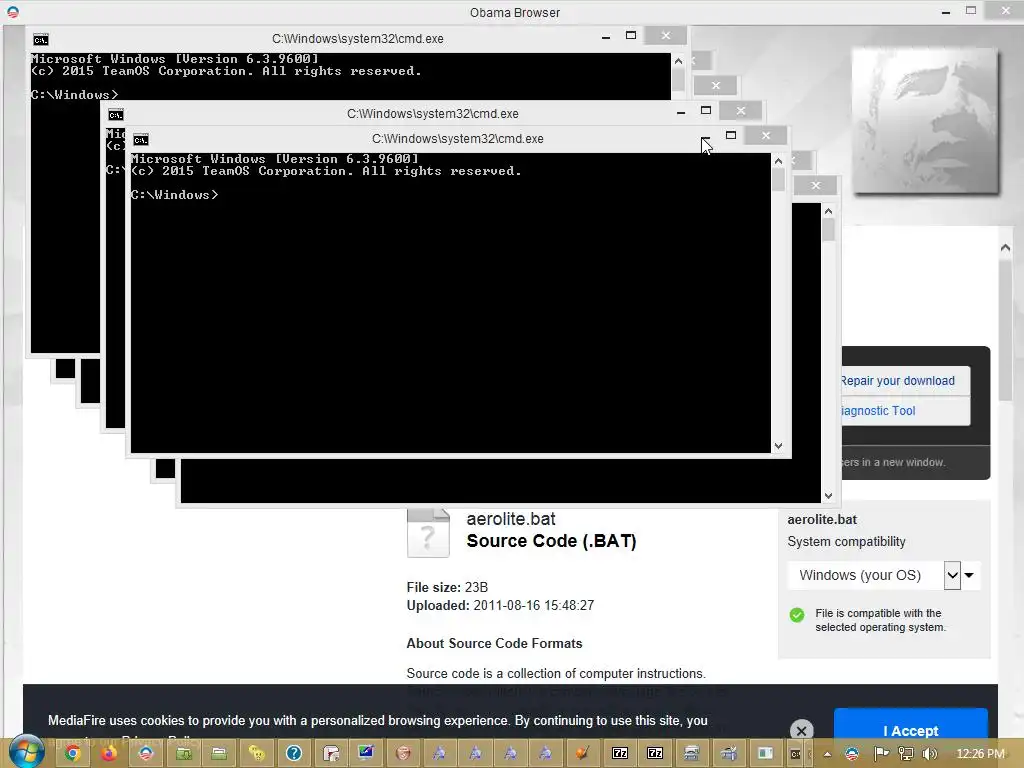Open the Action Center flag icon

881,754
